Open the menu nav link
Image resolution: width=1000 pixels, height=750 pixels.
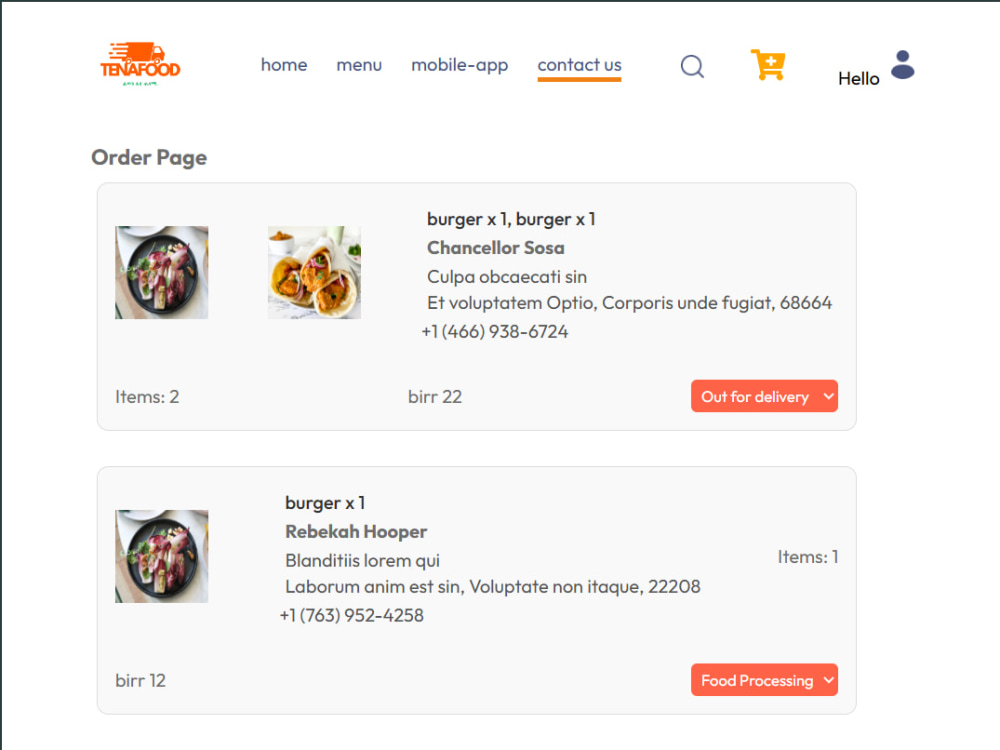359,64
